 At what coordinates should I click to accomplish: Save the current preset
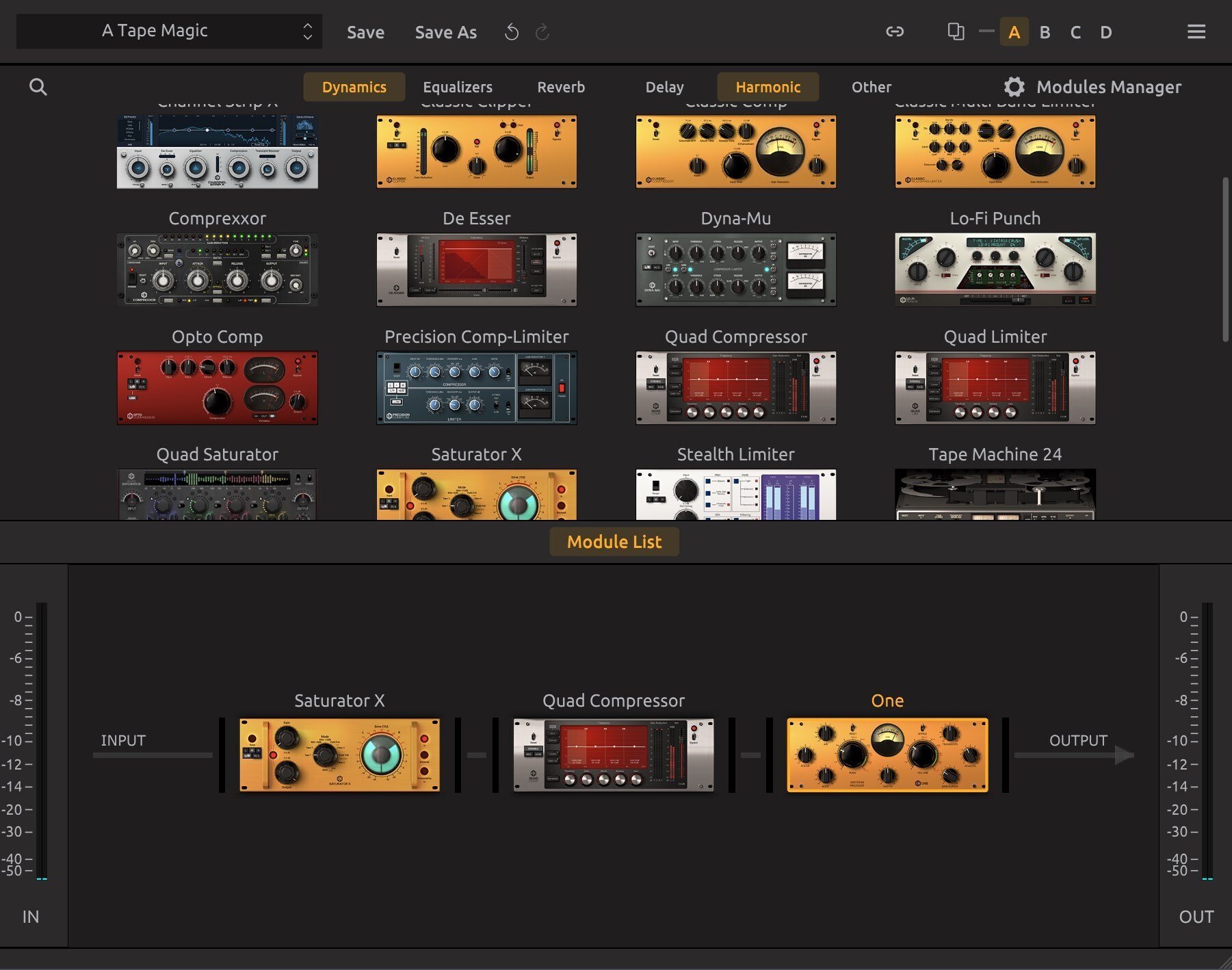[365, 32]
